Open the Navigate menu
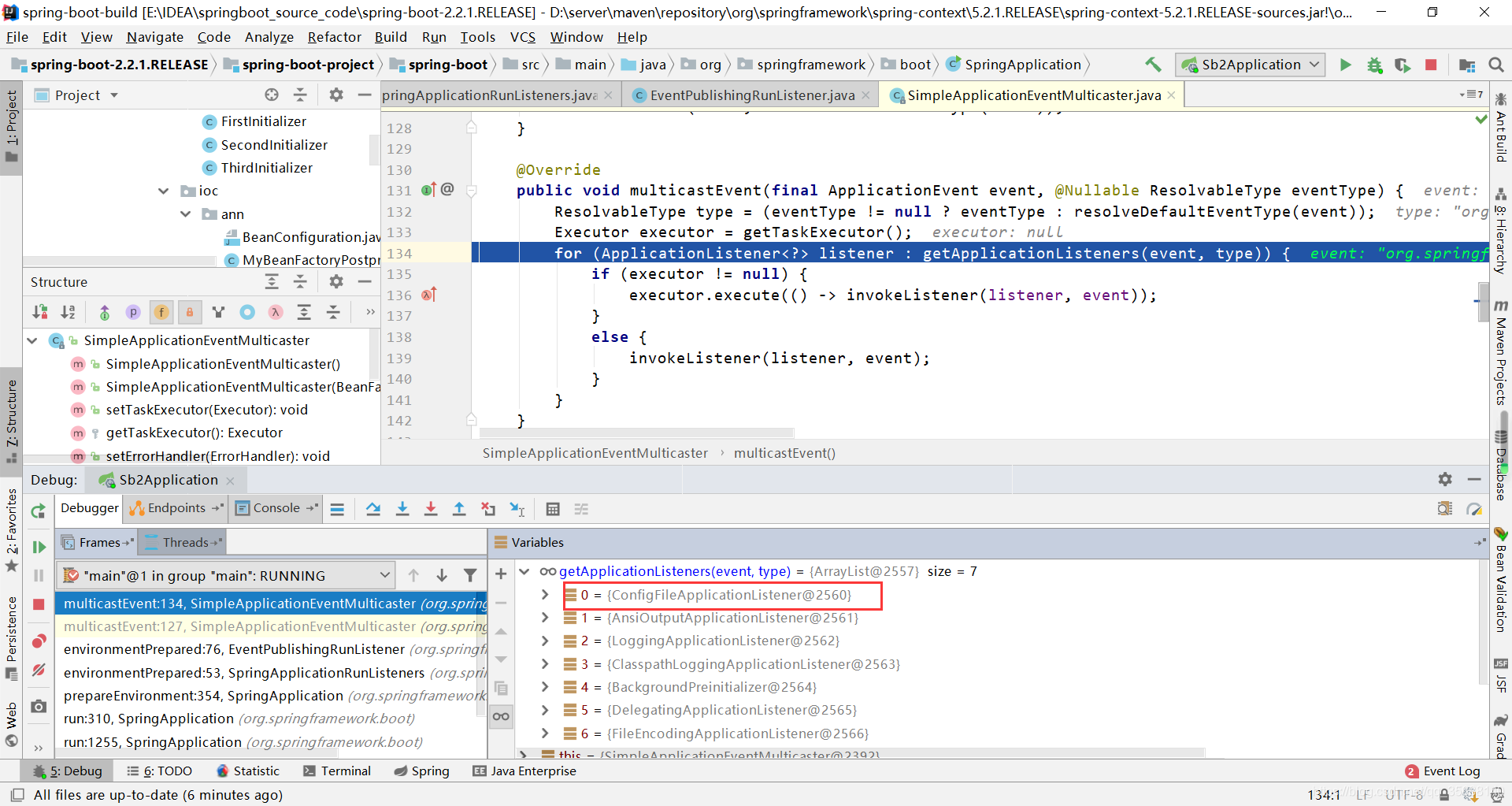Viewport: 1512px width, 806px height. (x=155, y=37)
